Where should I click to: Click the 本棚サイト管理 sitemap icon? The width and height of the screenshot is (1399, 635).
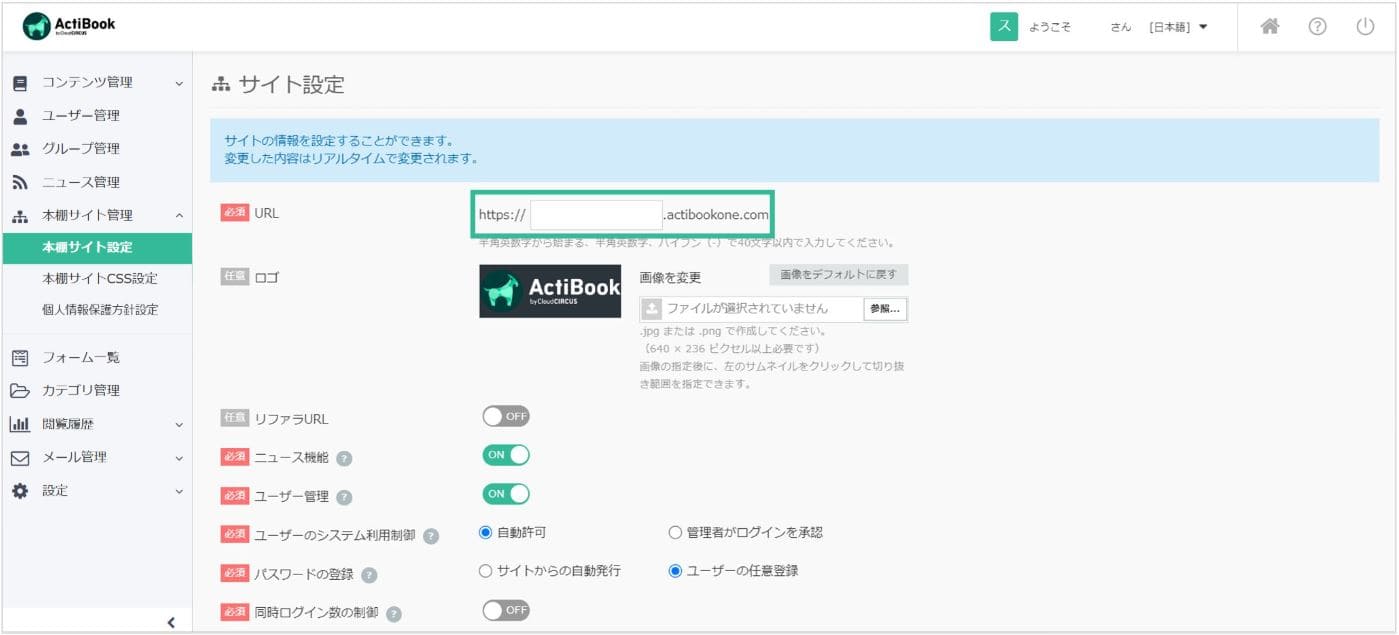[x=20, y=215]
